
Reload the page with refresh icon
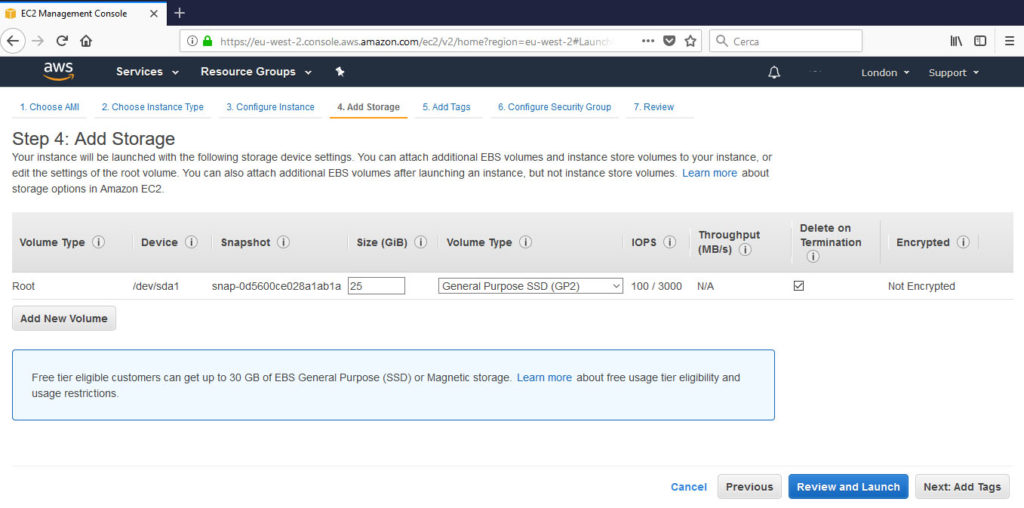62,40
